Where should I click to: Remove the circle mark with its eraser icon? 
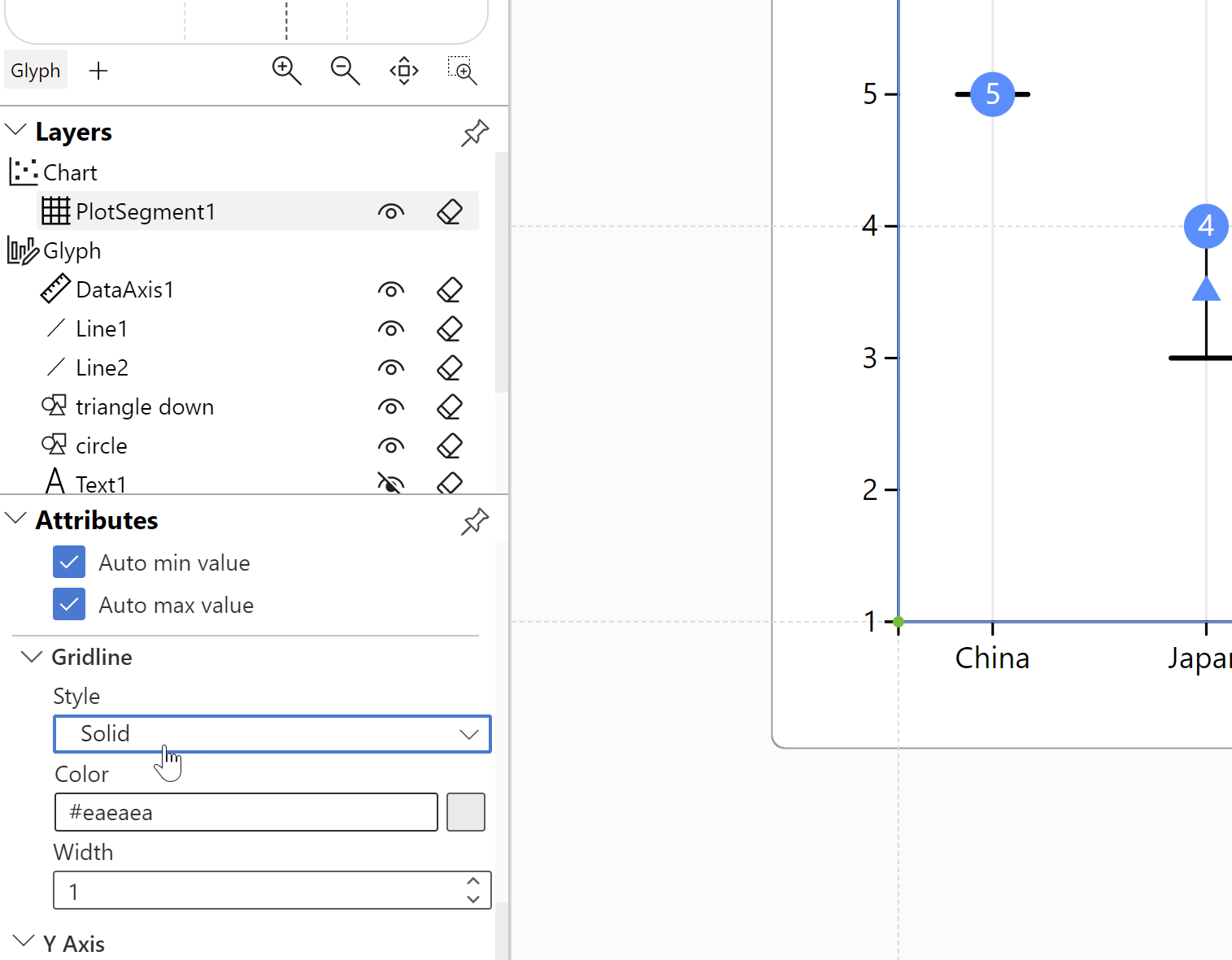pyautogui.click(x=449, y=445)
